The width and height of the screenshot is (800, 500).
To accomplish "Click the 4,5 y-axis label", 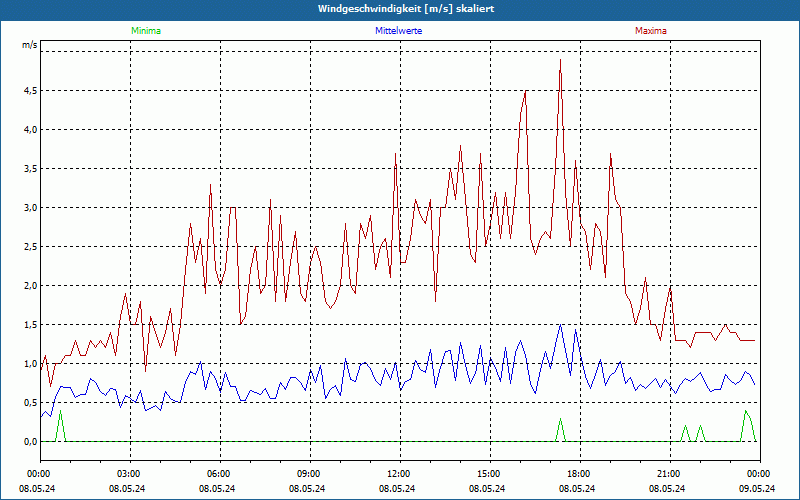I will tap(30, 91).
